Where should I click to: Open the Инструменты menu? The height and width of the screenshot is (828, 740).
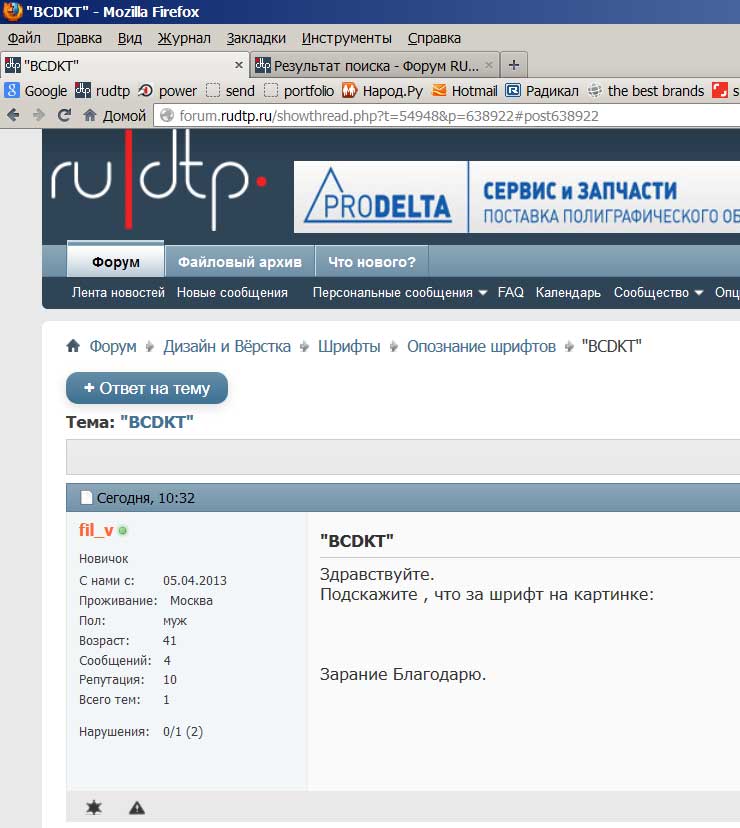[346, 38]
